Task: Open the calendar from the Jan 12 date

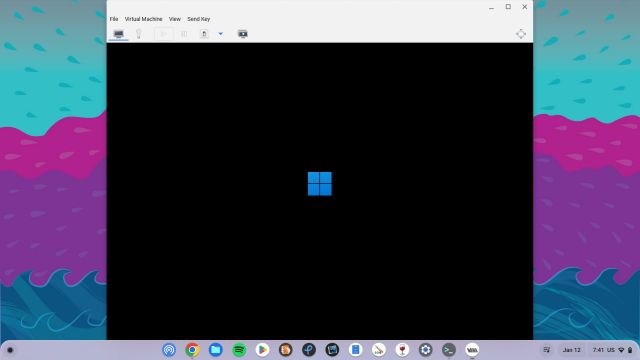Action: [x=571, y=350]
